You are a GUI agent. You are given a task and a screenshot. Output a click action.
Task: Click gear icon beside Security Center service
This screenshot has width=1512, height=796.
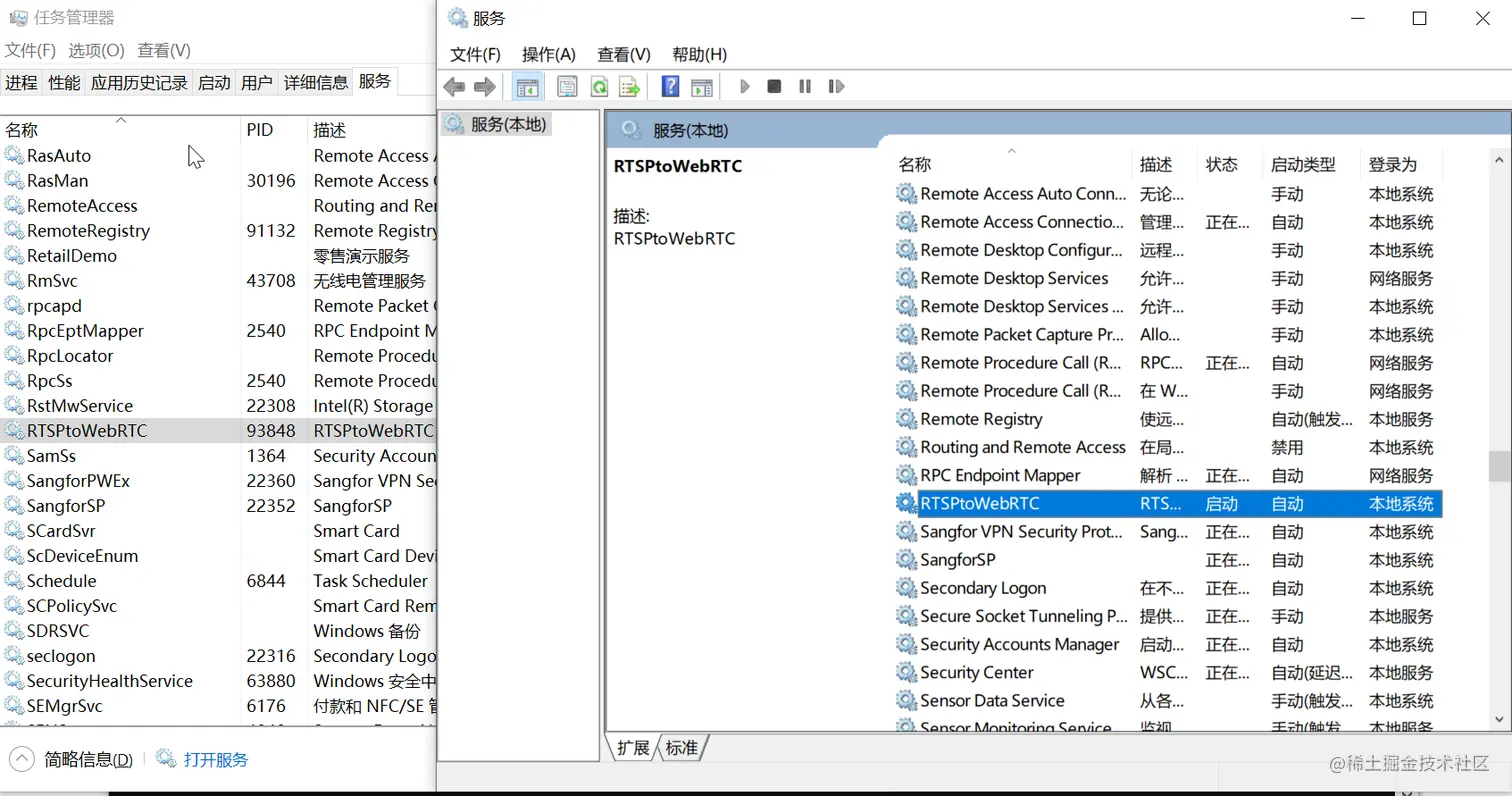(906, 673)
